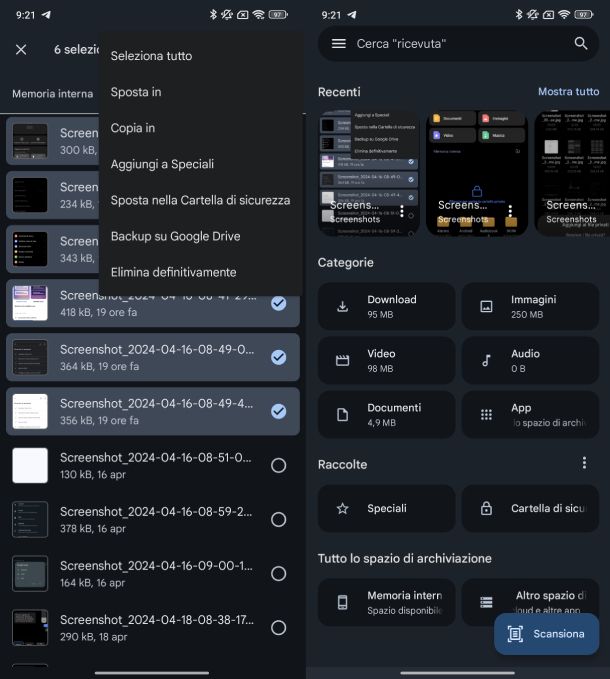
Task: Tap the Speciali star icon
Action: tap(342, 508)
